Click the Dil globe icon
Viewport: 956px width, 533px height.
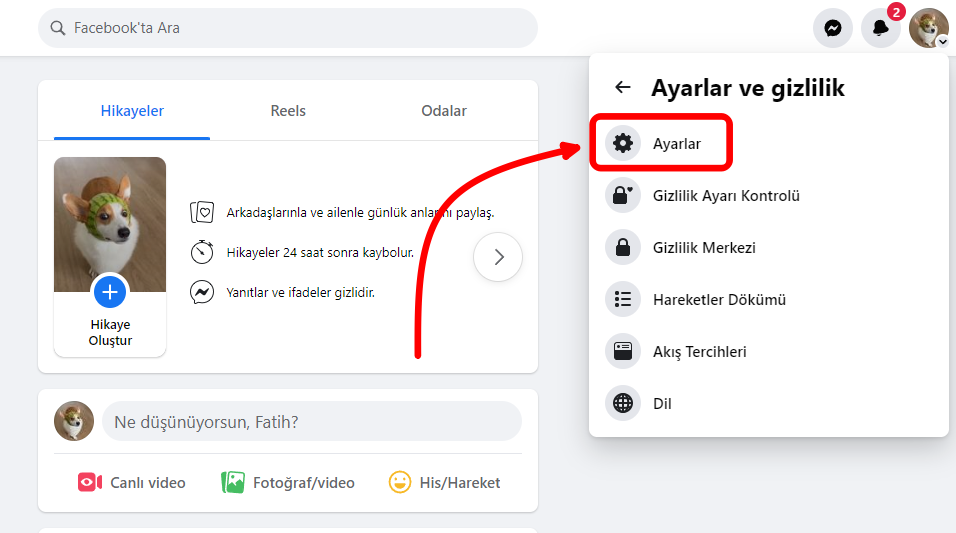(623, 404)
